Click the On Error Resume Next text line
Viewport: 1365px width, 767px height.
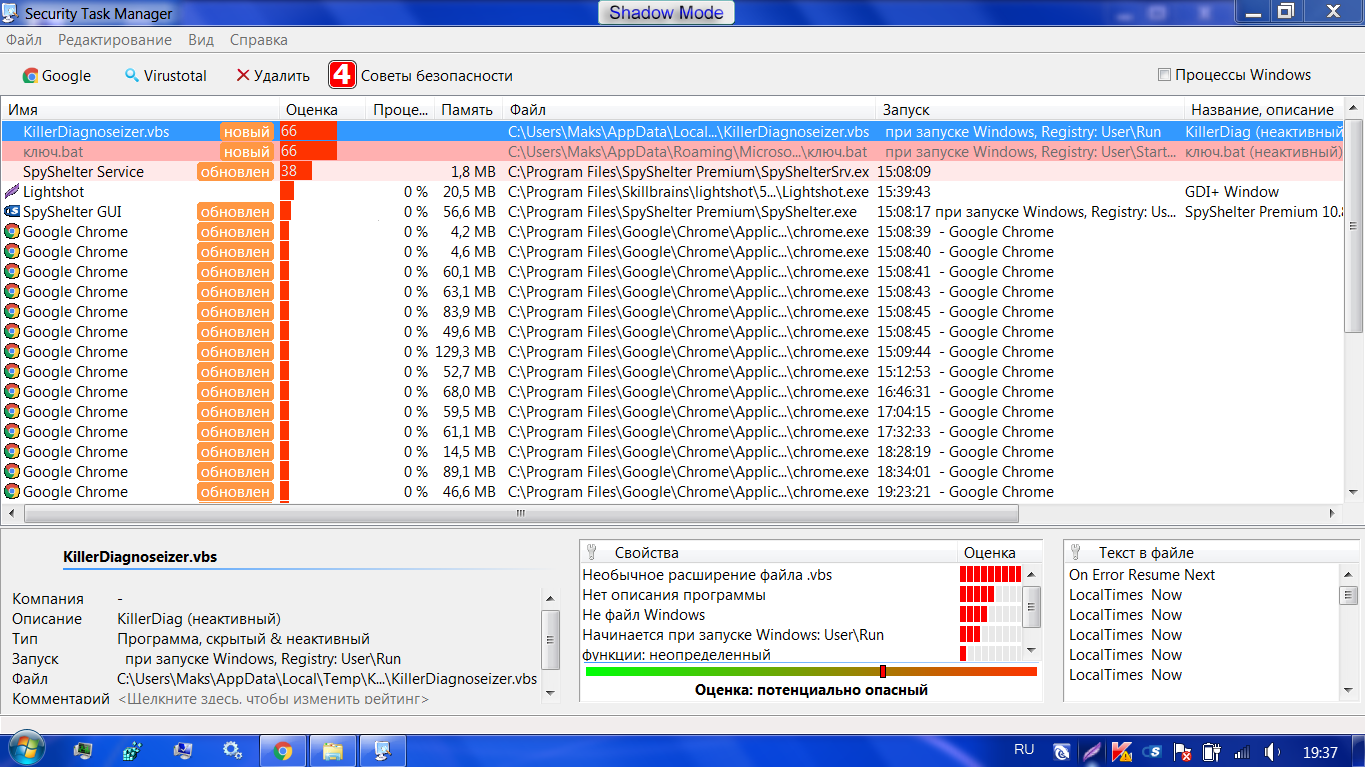(1142, 575)
